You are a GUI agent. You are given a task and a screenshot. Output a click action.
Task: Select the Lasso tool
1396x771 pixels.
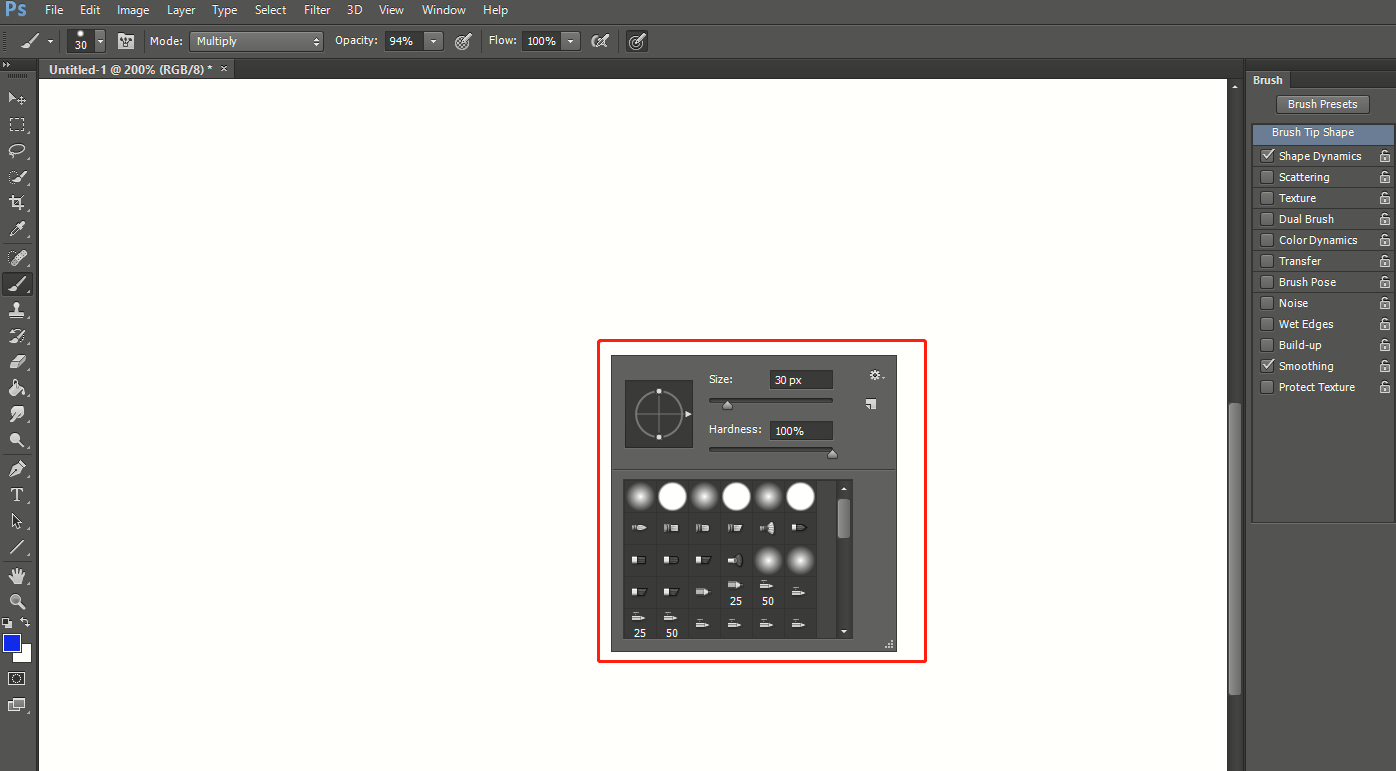click(17, 151)
